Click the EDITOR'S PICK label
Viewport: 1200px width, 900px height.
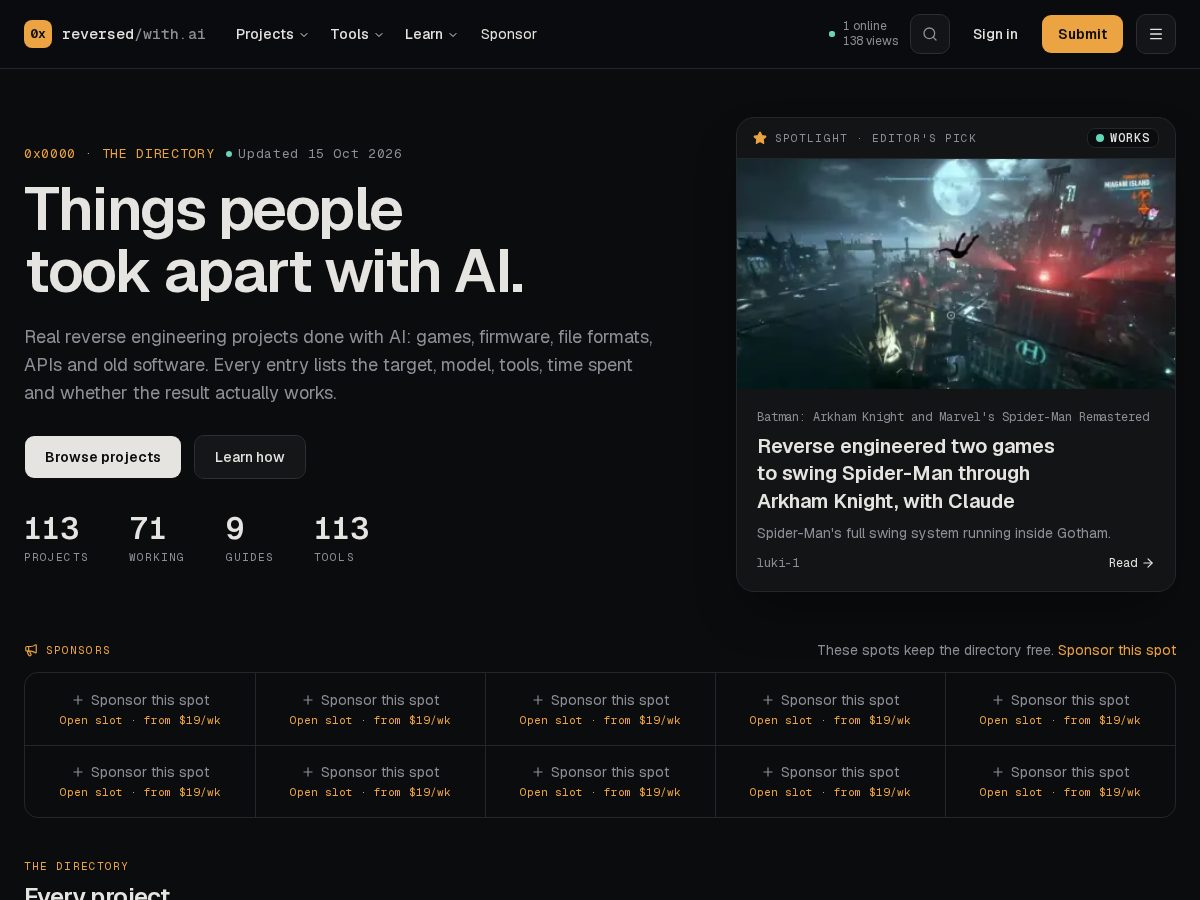[924, 138]
